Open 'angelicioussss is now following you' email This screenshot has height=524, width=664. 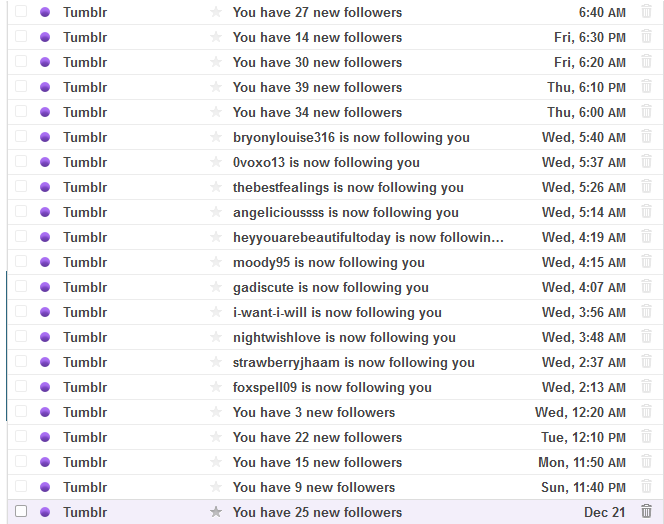pos(345,212)
